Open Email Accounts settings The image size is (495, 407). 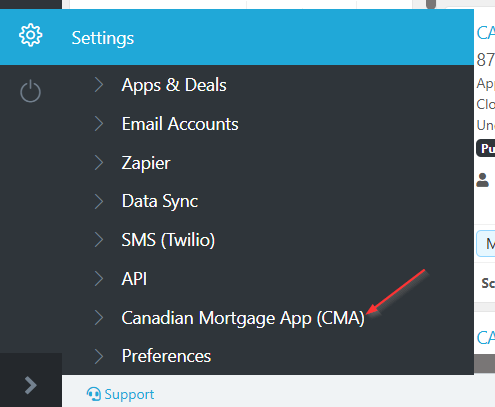click(180, 124)
